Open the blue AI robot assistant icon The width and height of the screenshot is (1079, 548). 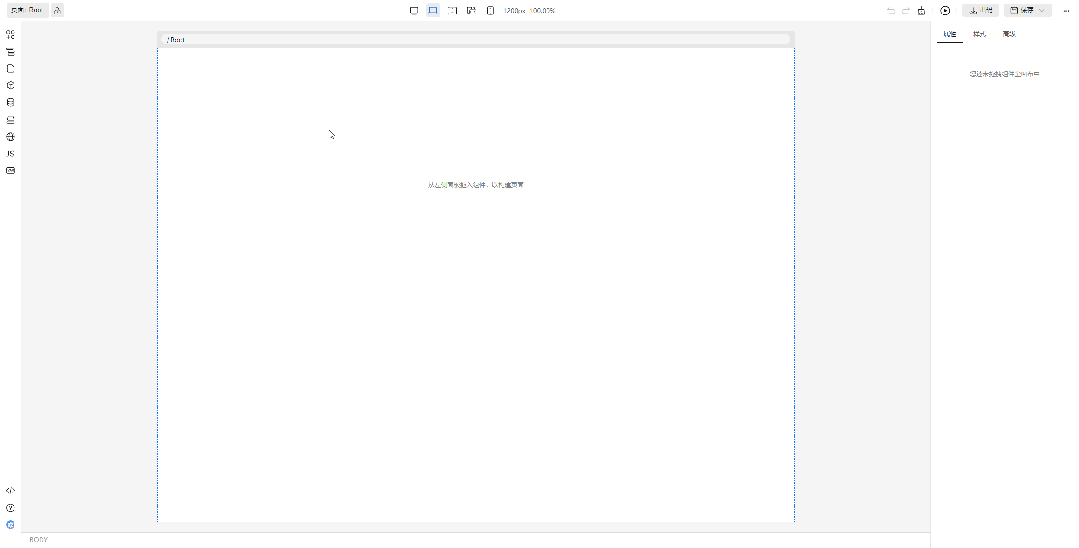[10, 524]
